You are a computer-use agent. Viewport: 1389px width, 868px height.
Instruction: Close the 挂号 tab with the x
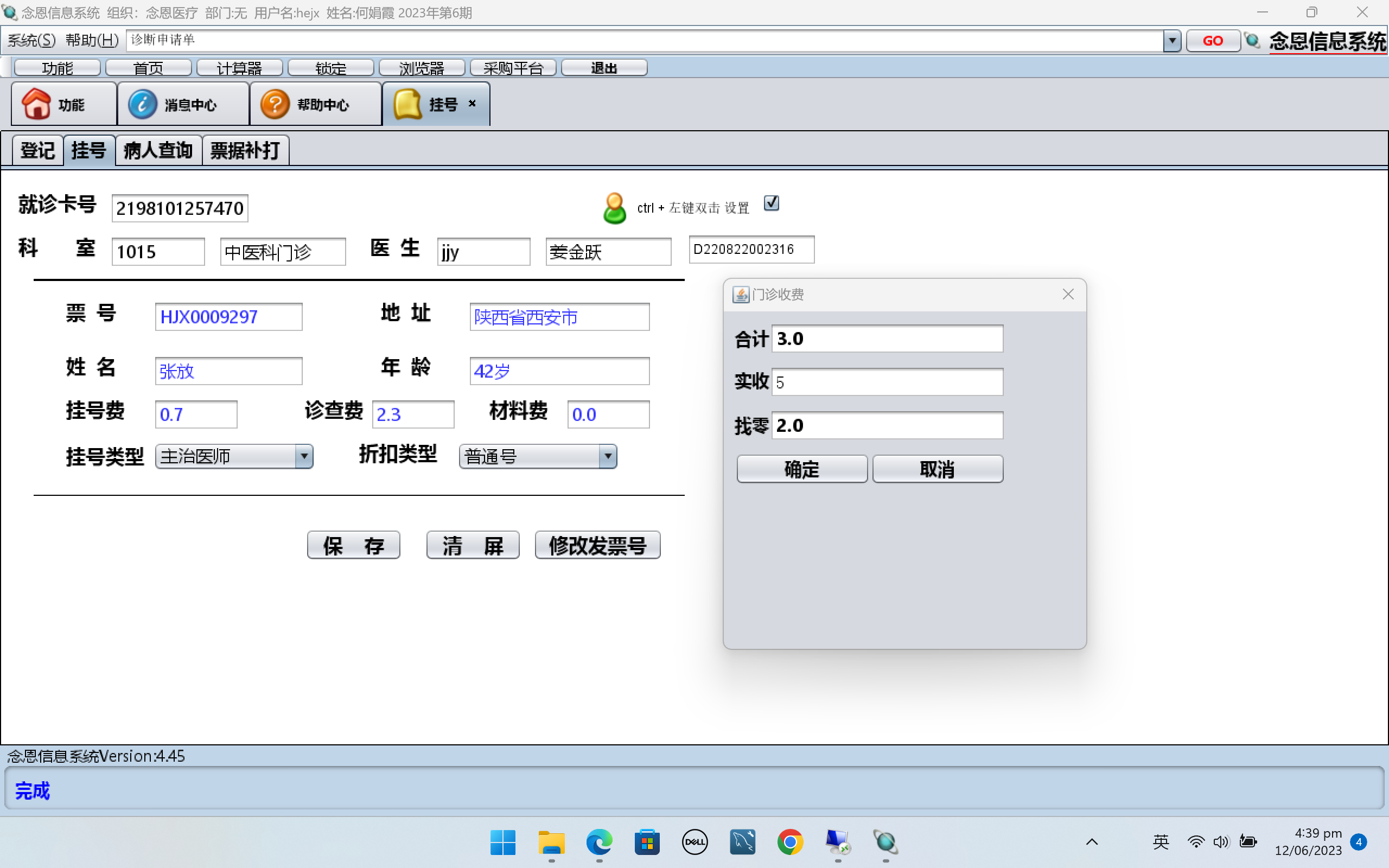473,103
